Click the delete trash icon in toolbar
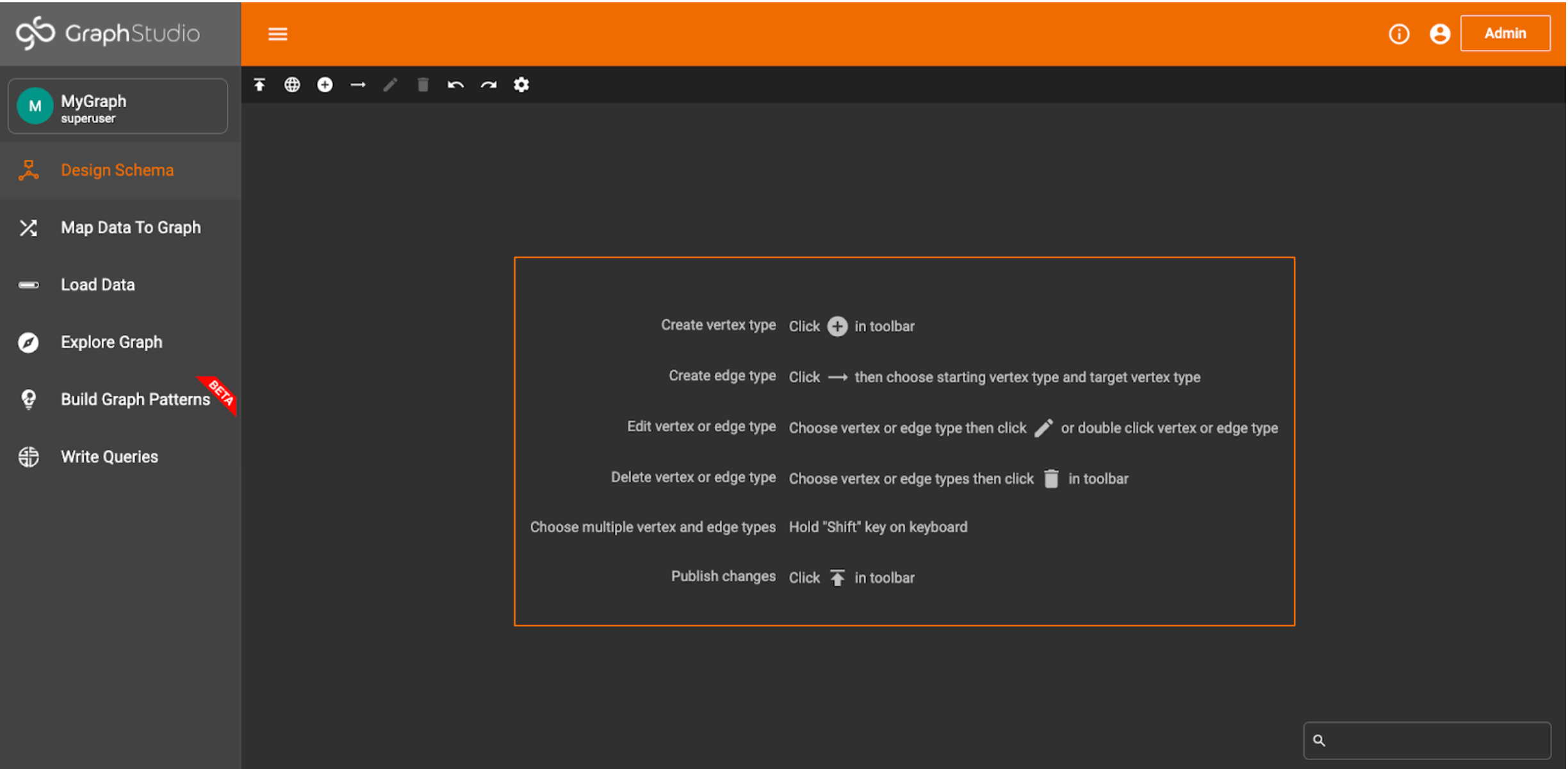 pyautogui.click(x=423, y=85)
